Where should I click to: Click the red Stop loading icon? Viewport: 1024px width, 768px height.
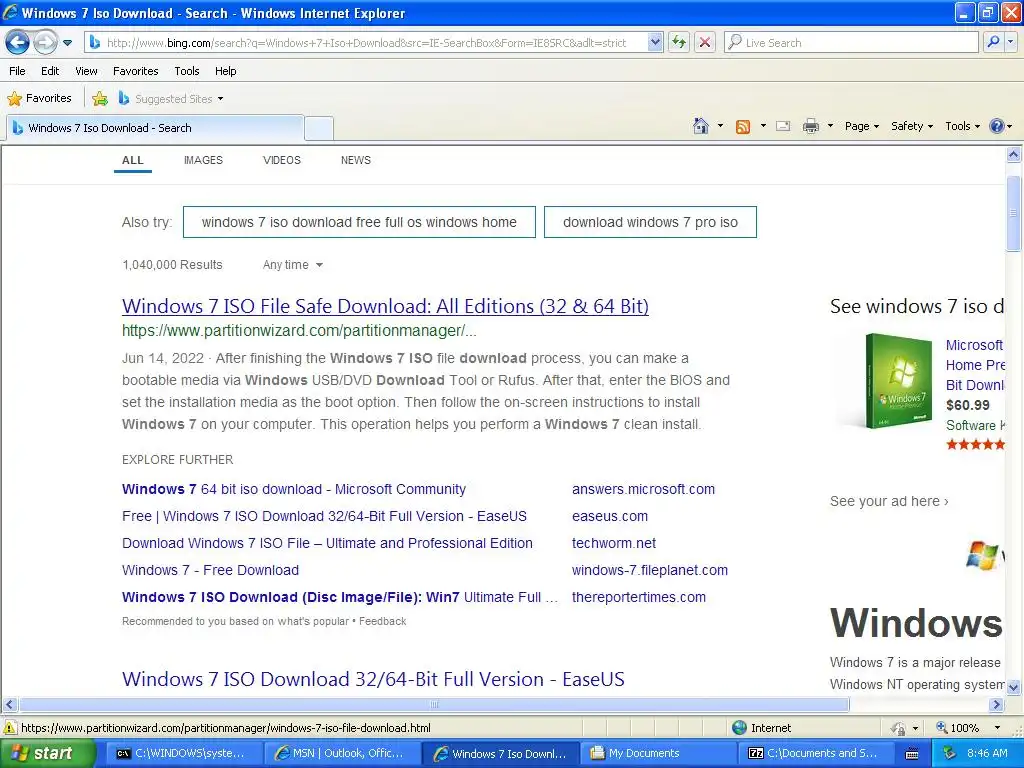pos(705,42)
